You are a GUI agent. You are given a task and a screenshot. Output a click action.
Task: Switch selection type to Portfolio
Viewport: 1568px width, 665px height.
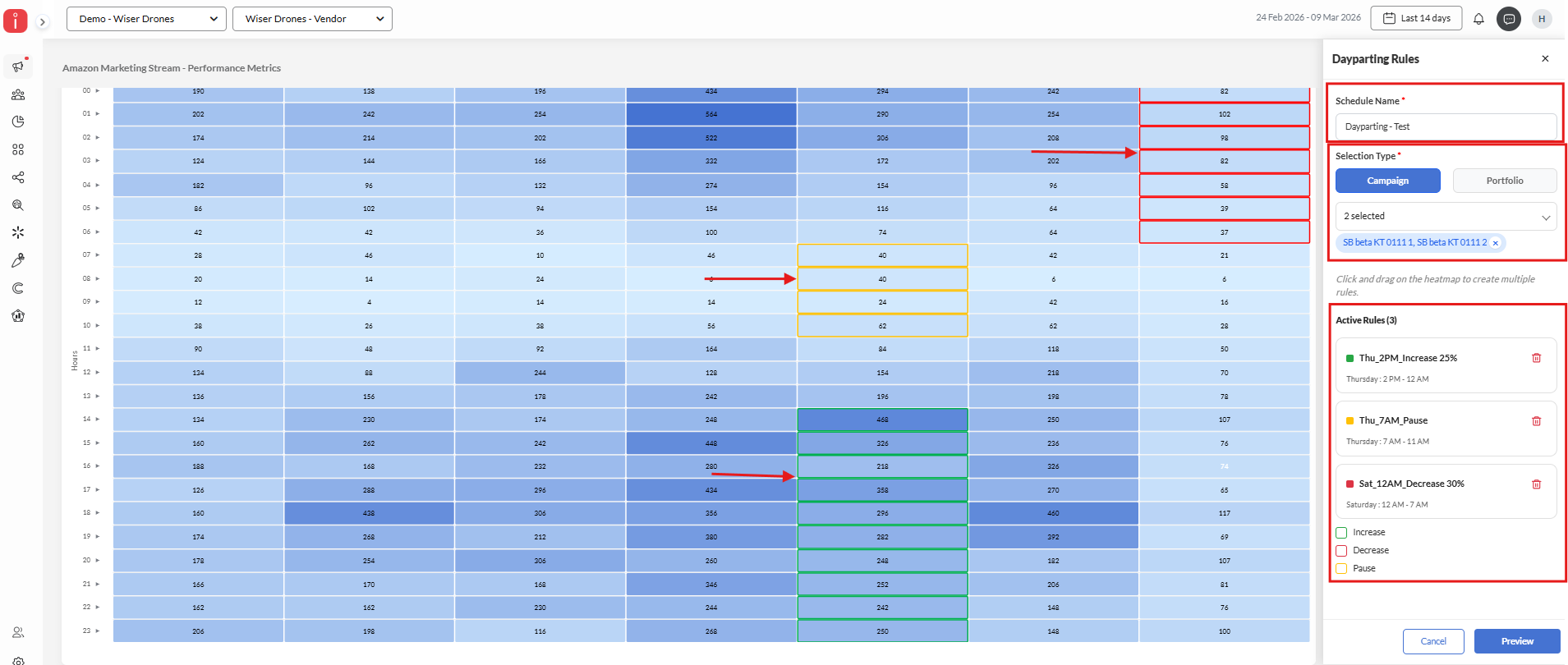pyautogui.click(x=1504, y=181)
